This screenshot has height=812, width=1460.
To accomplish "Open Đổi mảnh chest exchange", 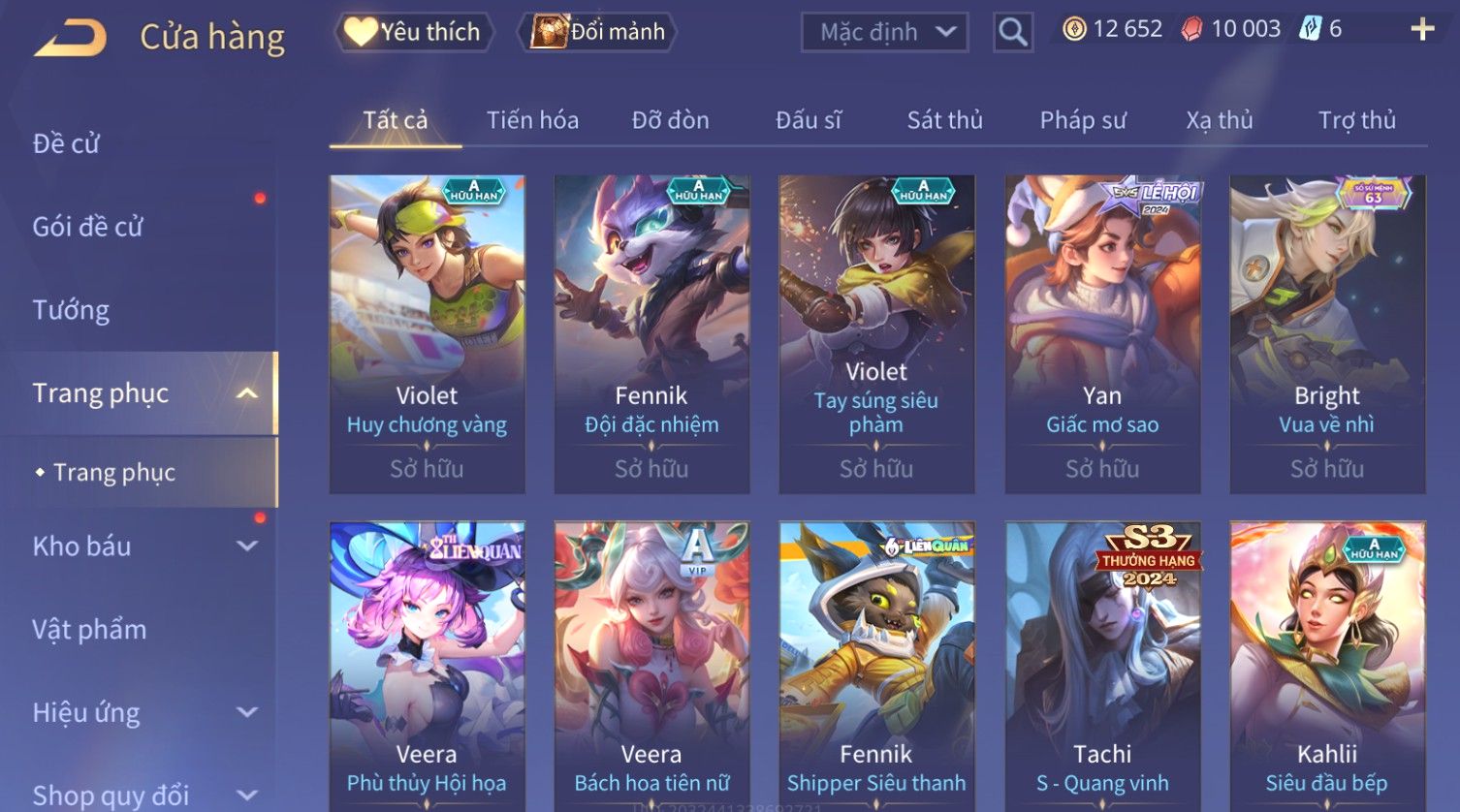I will (x=600, y=32).
